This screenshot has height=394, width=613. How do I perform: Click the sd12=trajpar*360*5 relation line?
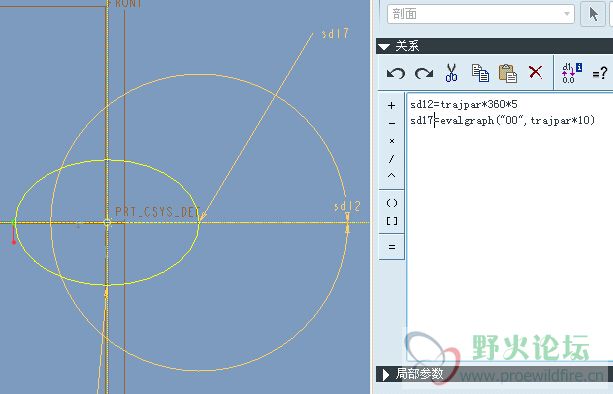tap(464, 105)
